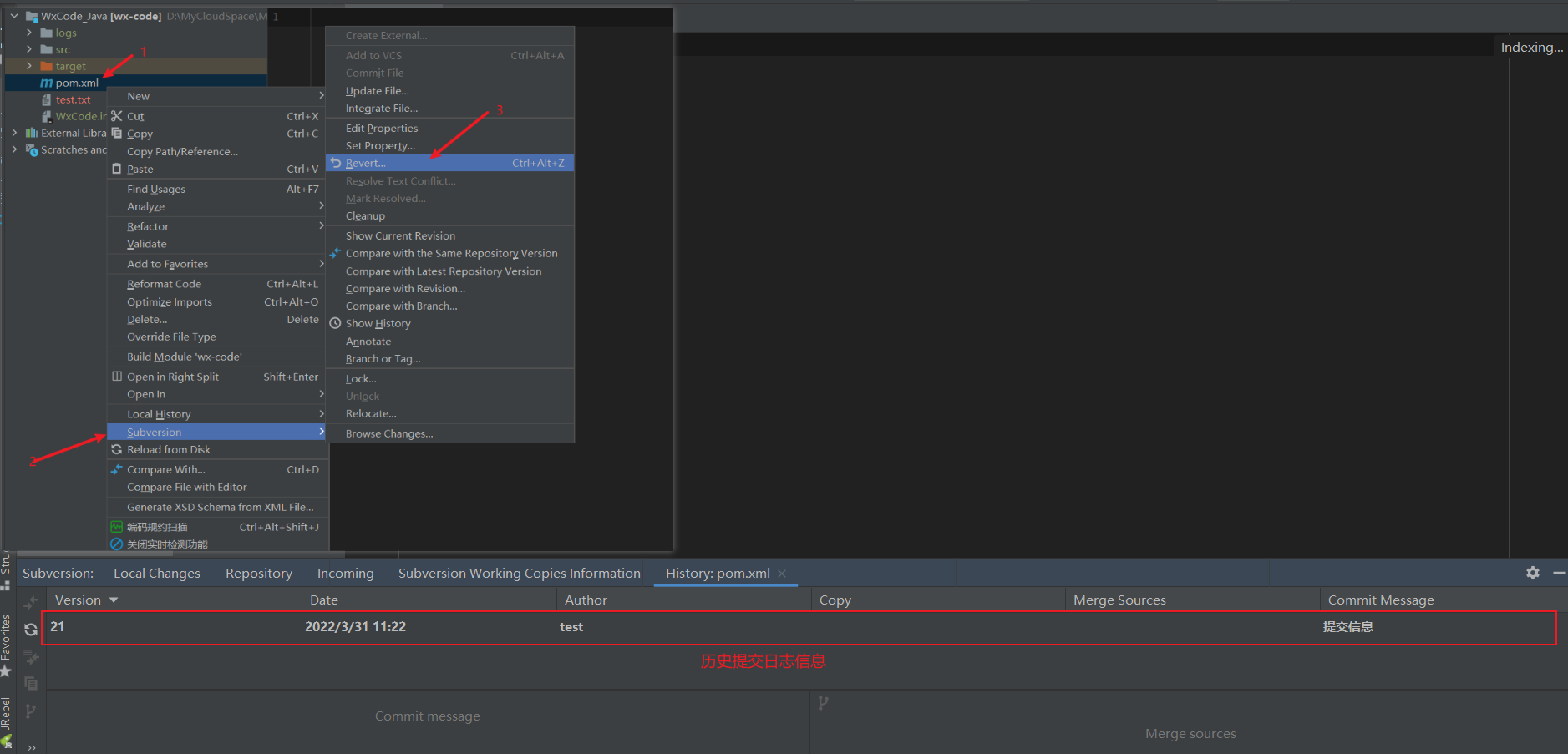Click the JRebel rocket icon
The height and width of the screenshot is (754, 1568).
(x=6, y=741)
